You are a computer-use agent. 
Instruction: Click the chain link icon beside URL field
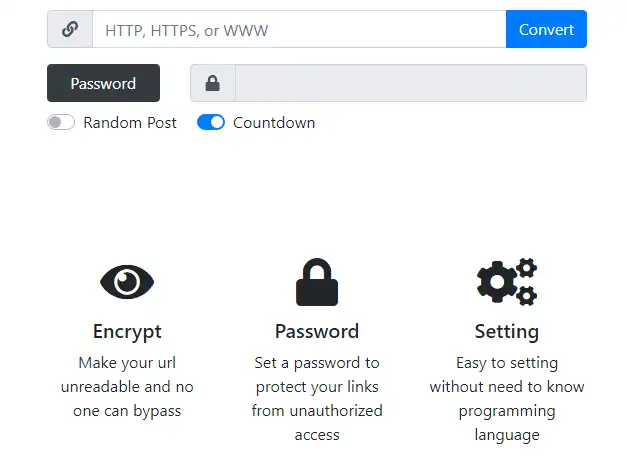tap(70, 30)
